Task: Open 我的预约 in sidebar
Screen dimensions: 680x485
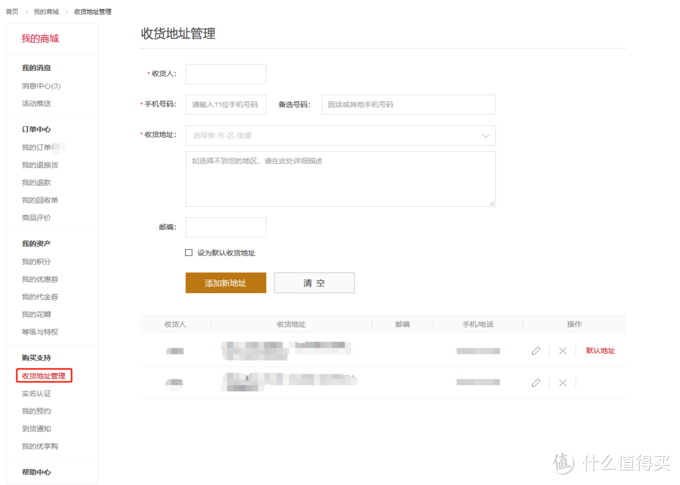Action: (36, 411)
